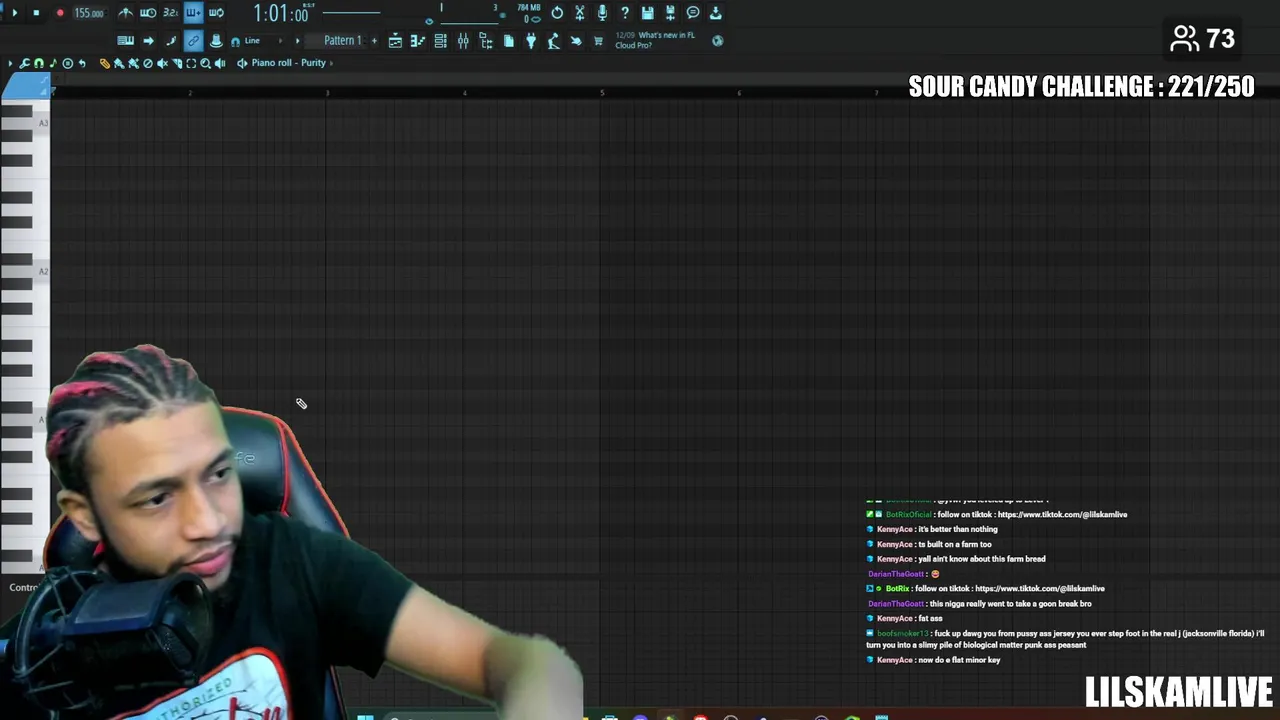The width and height of the screenshot is (1280, 720).
Task: Choose the Select marquee tool
Action: [191, 63]
